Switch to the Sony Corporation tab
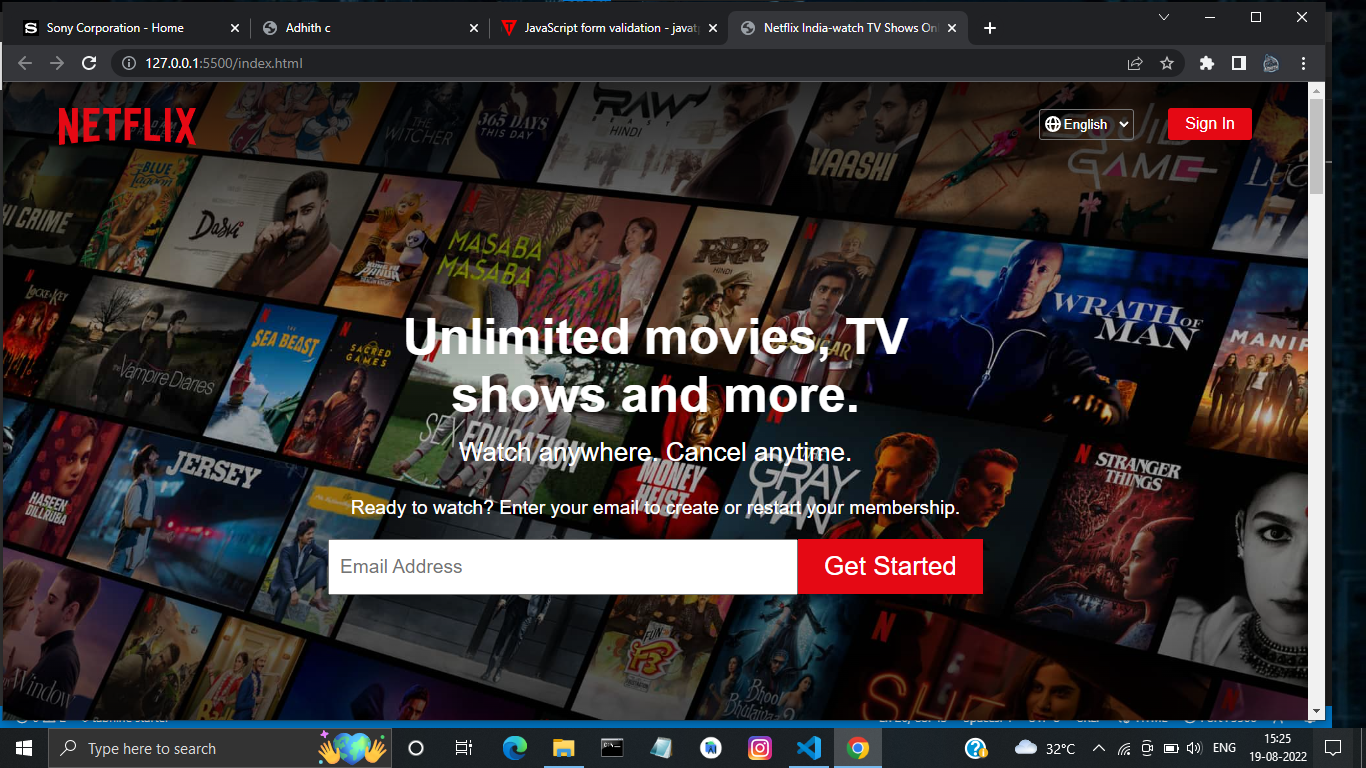Image resolution: width=1366 pixels, height=768 pixels. (115, 28)
